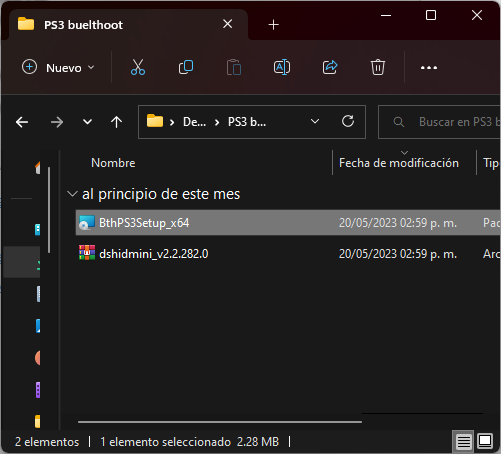Click chevron before De... in breadcrumb

(x=172, y=123)
